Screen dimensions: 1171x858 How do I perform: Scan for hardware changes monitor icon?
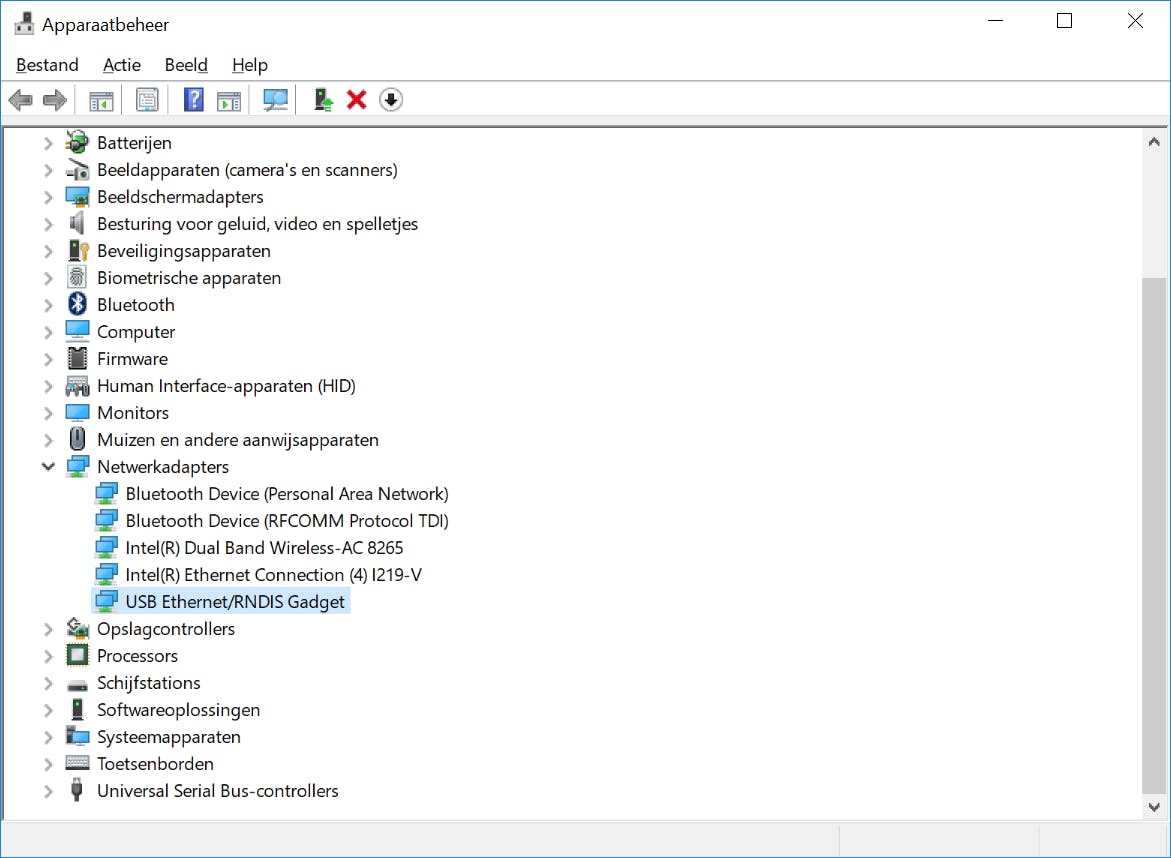[x=276, y=99]
